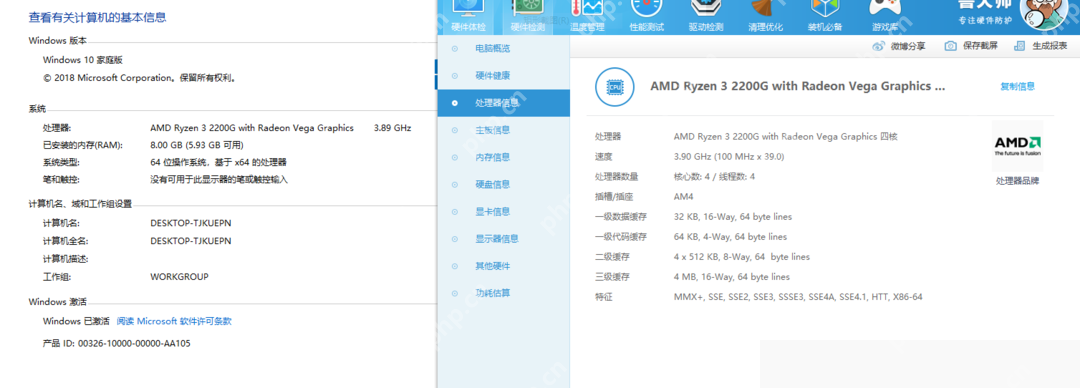Click the 2018 Microsoft Corporation copyright line
Screen dimensions: 1080x388
140,78
